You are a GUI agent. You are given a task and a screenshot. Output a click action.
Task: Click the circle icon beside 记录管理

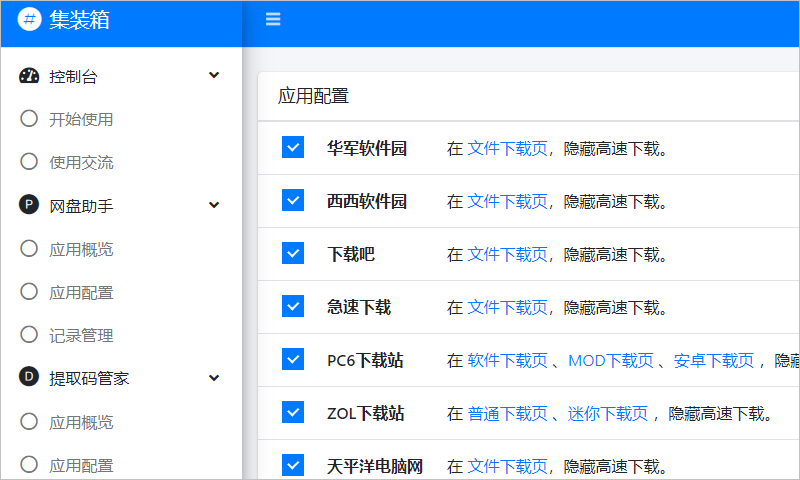(x=29, y=335)
